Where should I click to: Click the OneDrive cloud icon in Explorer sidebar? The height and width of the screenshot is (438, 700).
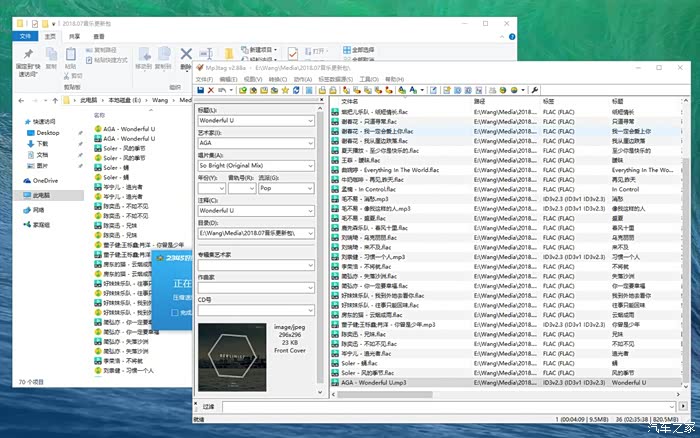click(x=26, y=180)
